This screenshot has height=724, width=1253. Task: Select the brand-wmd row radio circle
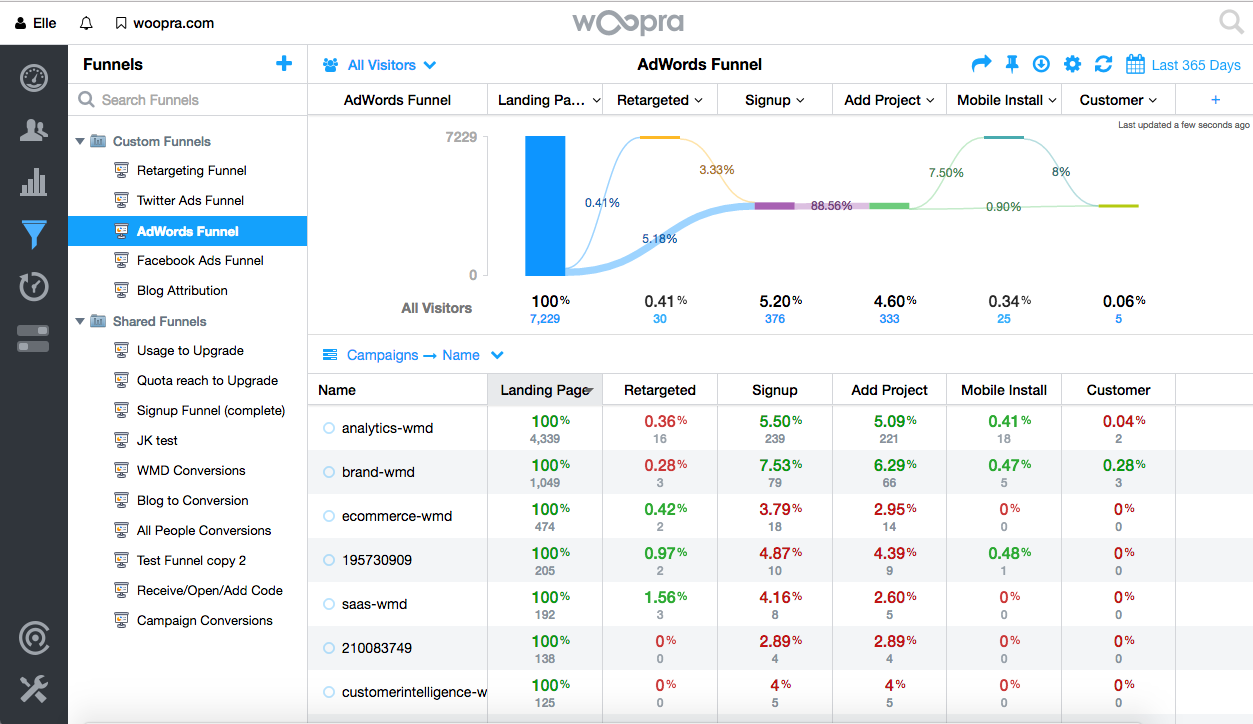coord(328,472)
